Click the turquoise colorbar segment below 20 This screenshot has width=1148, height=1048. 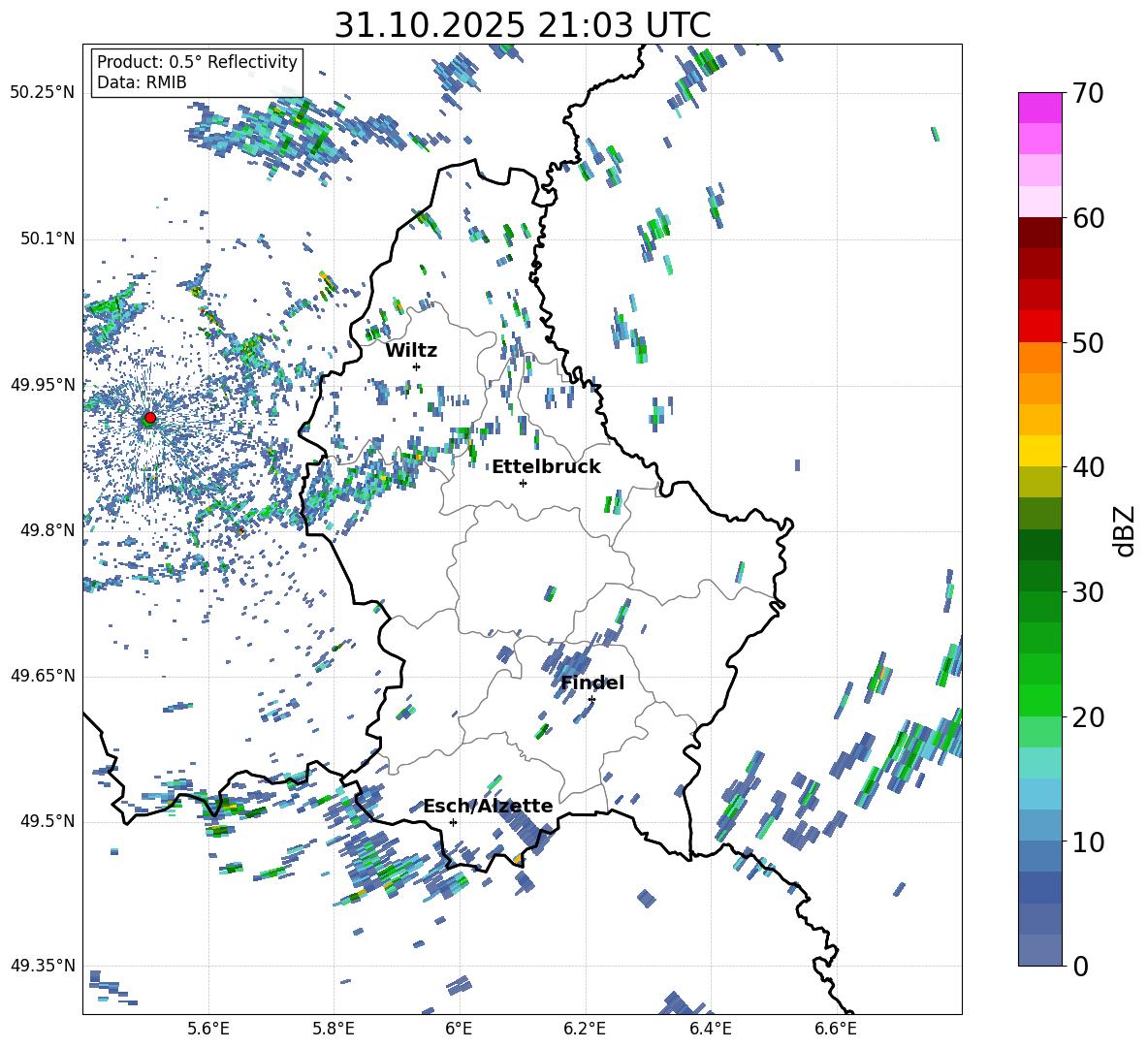pos(1040,763)
